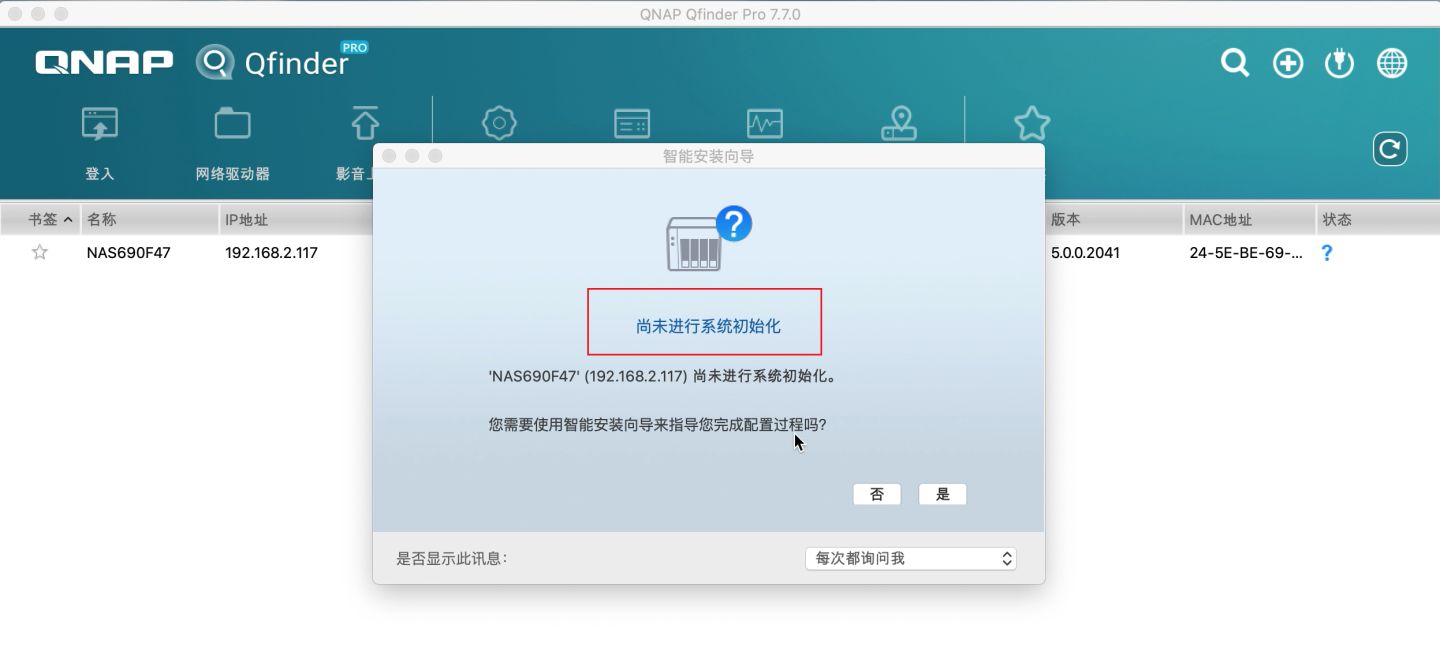Open the power plug icon in top bar
1440x666 pixels.
pyautogui.click(x=1339, y=62)
